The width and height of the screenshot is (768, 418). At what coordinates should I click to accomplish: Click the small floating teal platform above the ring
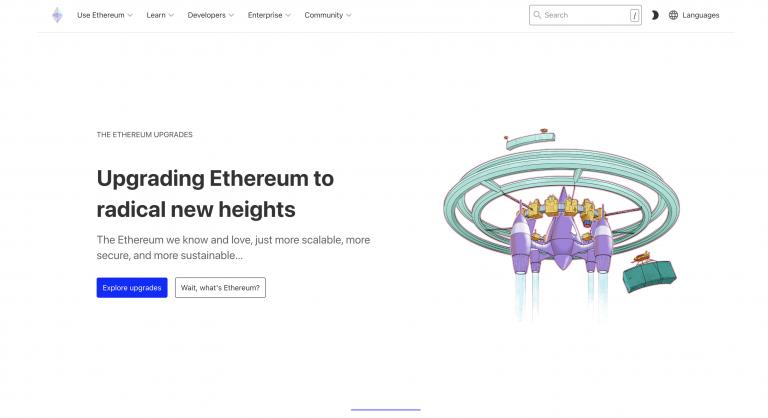530,140
